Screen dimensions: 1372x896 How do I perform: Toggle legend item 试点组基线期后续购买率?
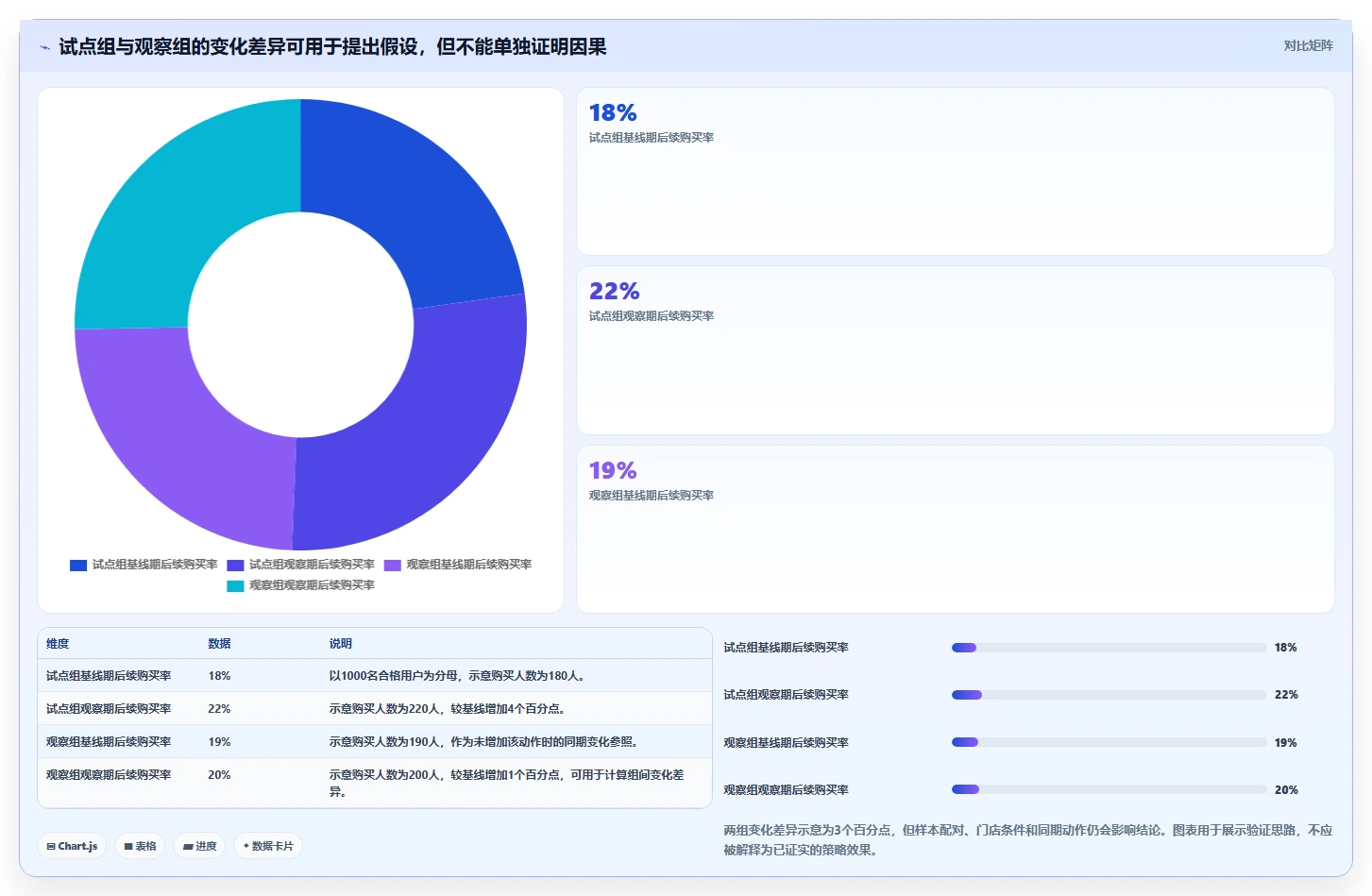[x=144, y=565]
